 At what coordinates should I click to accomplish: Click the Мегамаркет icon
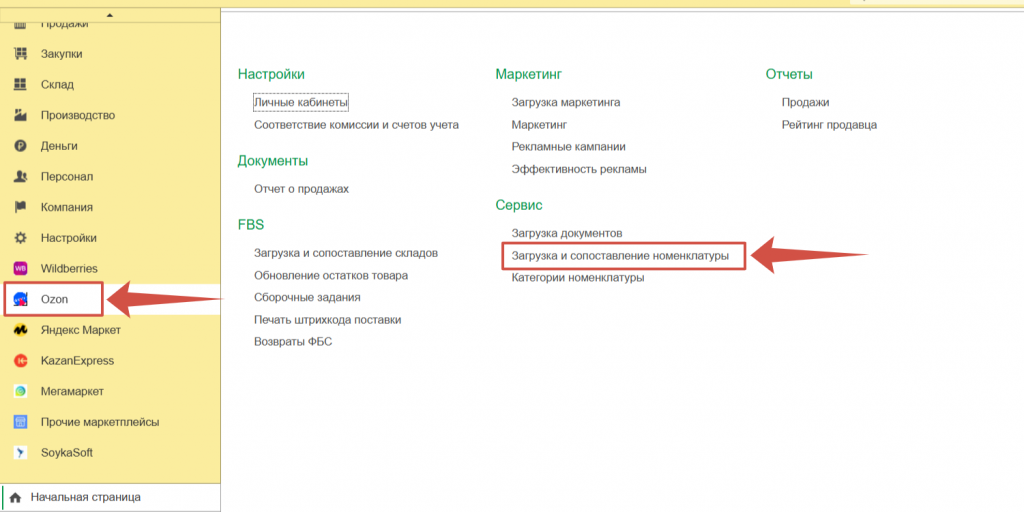[x=20, y=391]
